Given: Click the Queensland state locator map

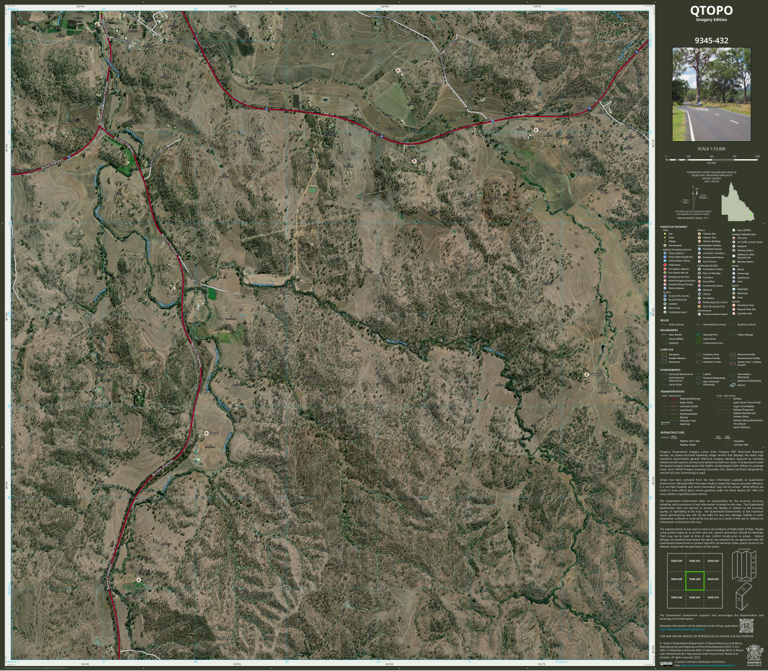Looking at the screenshot, I should [x=738, y=202].
